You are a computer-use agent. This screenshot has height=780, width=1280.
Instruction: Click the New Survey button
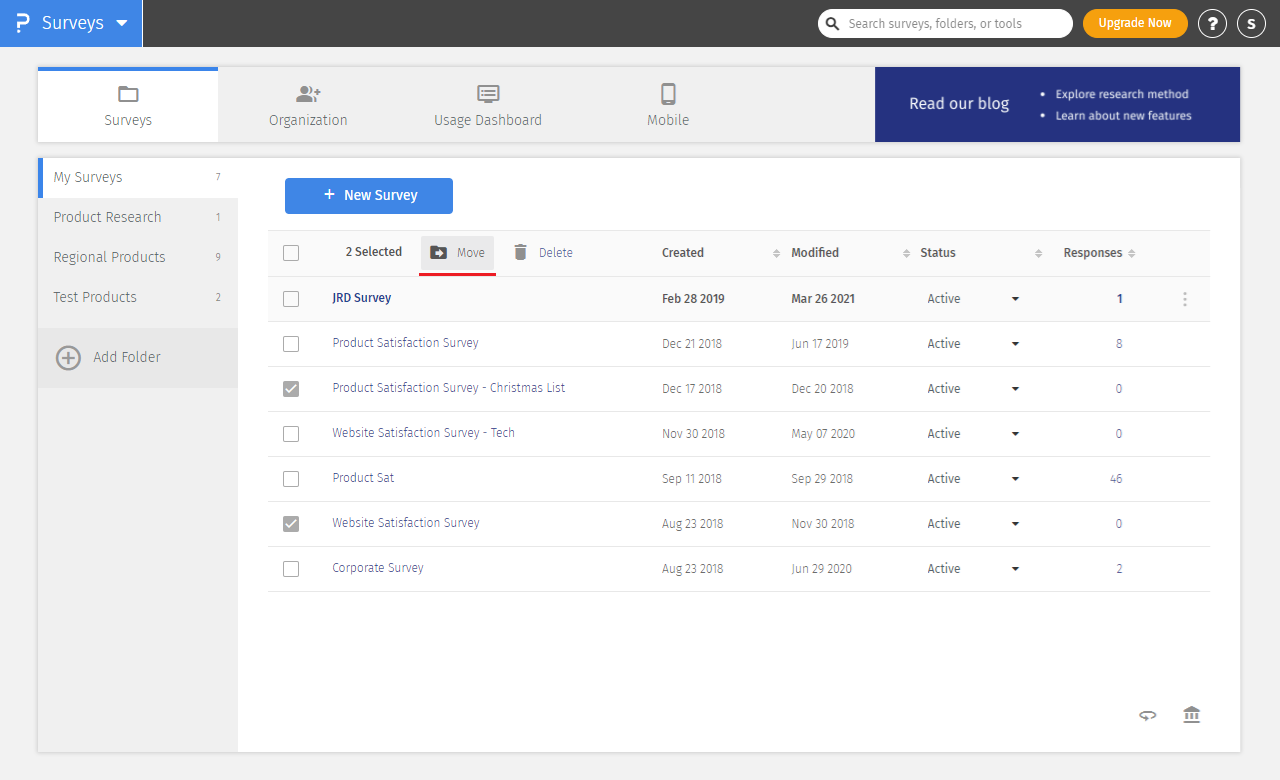pyautogui.click(x=369, y=196)
